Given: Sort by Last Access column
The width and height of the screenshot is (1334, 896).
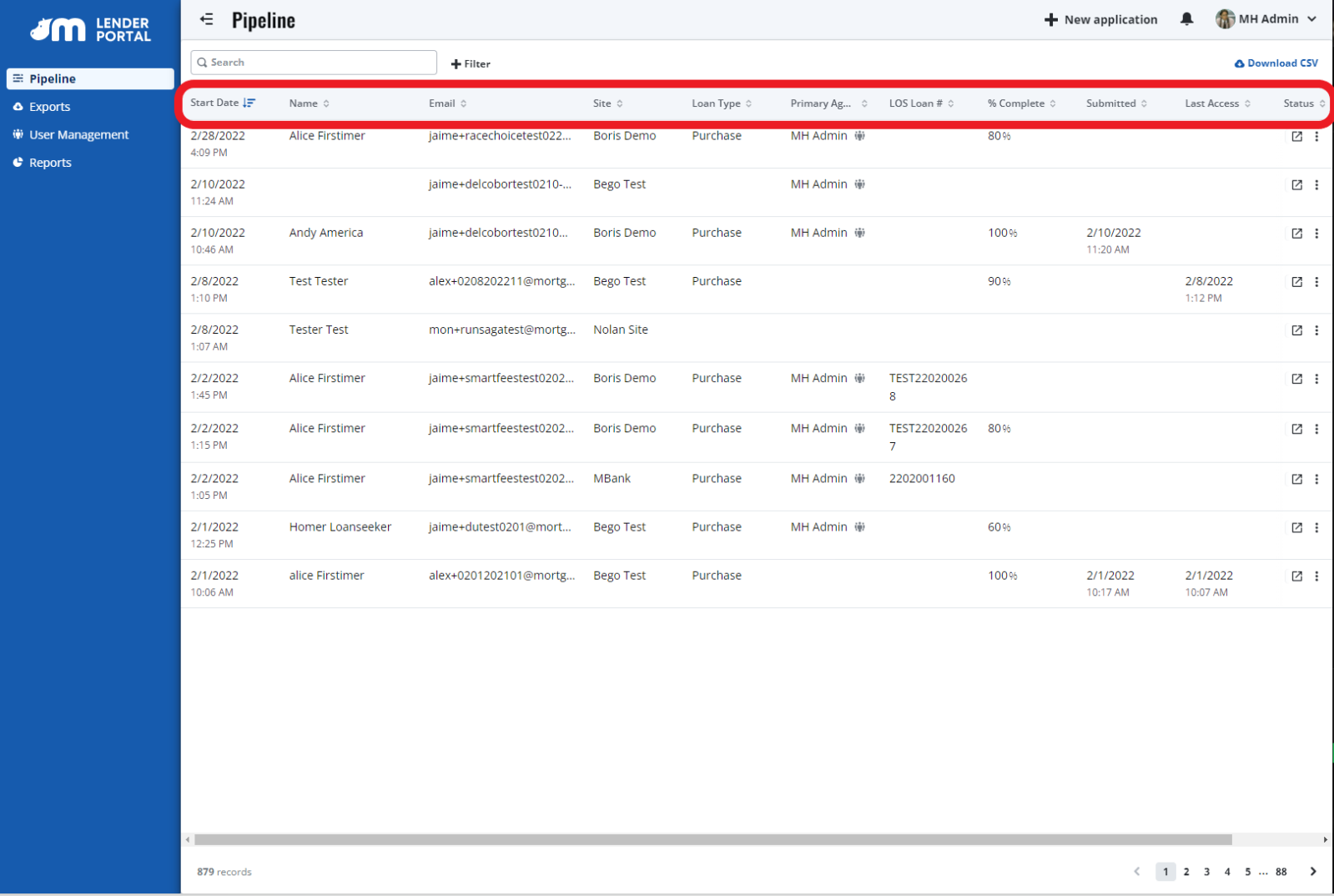Looking at the screenshot, I should pos(1218,103).
